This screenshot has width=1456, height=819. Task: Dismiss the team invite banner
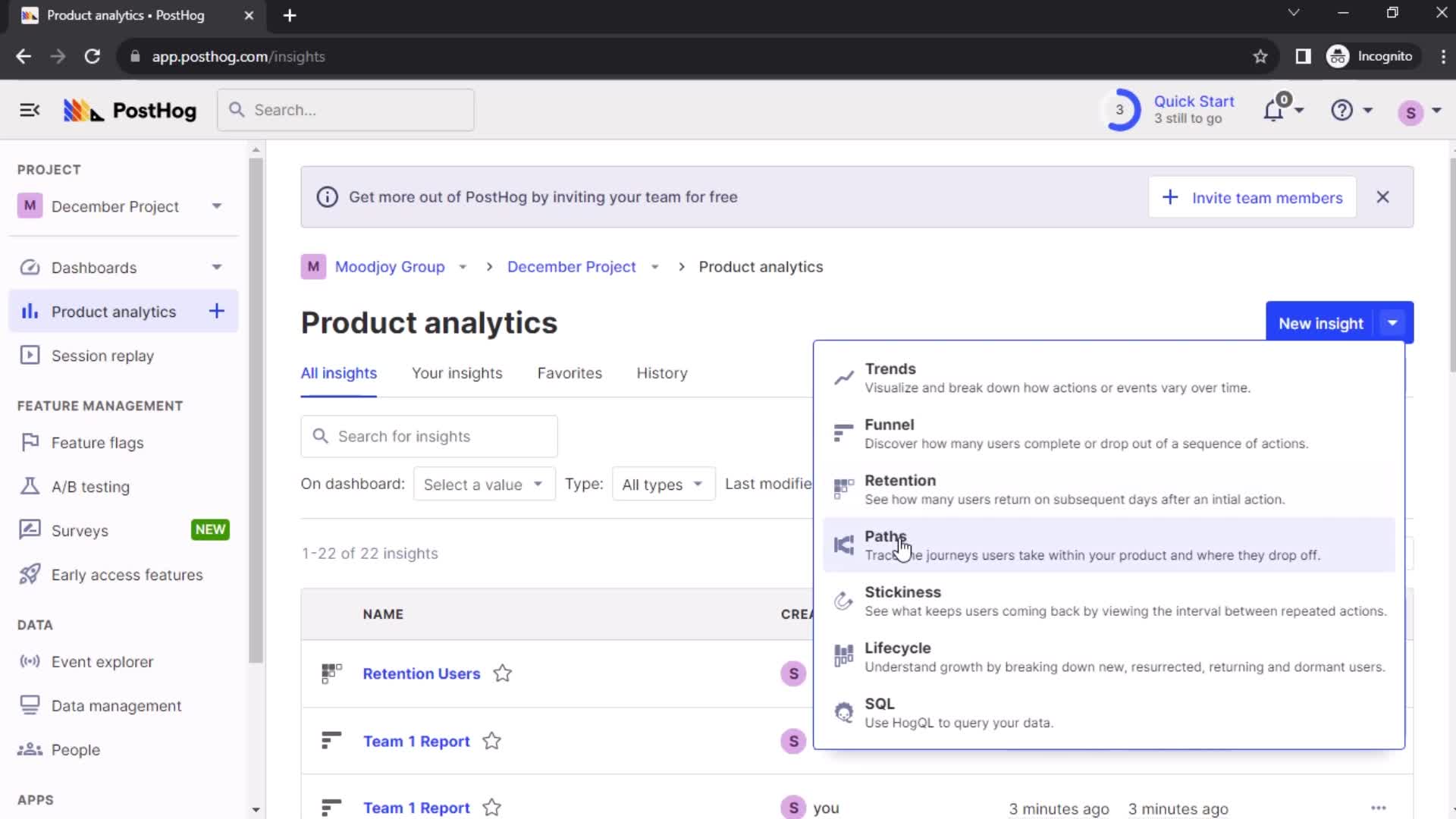click(1383, 197)
